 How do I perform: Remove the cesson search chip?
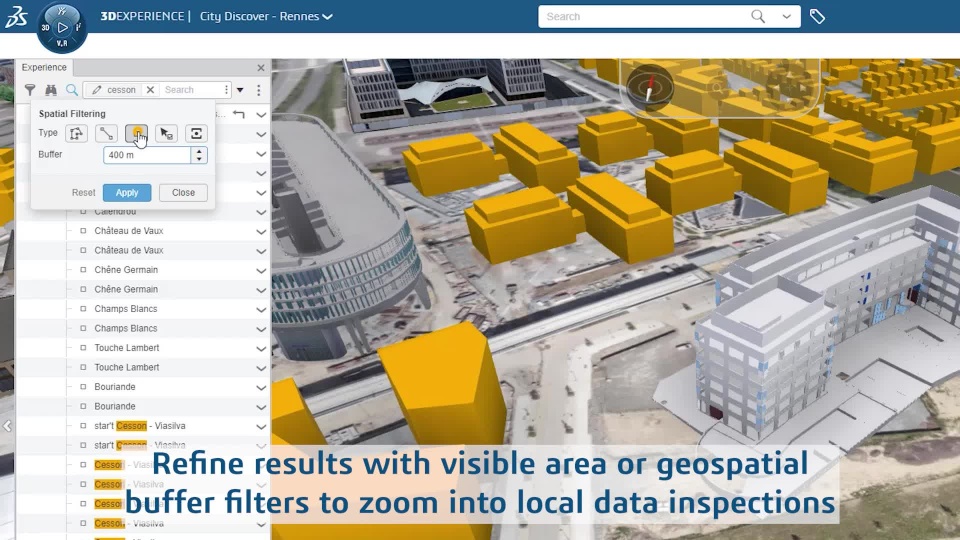150,90
